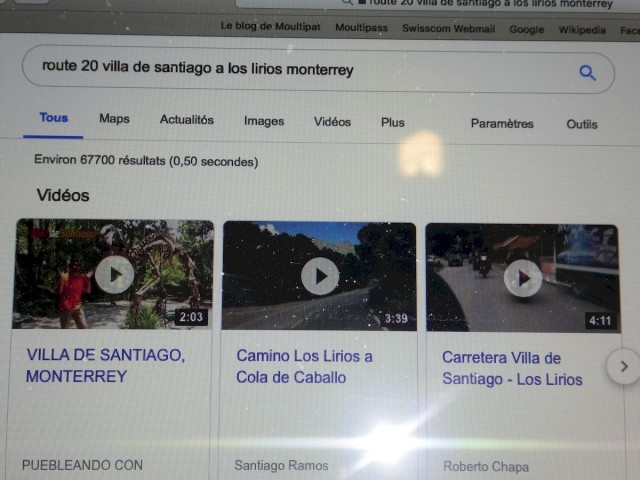The height and width of the screenshot is (480, 640).
Task: Open Carretera Villa de Santiago - Los Lirios link
Action: click(512, 368)
